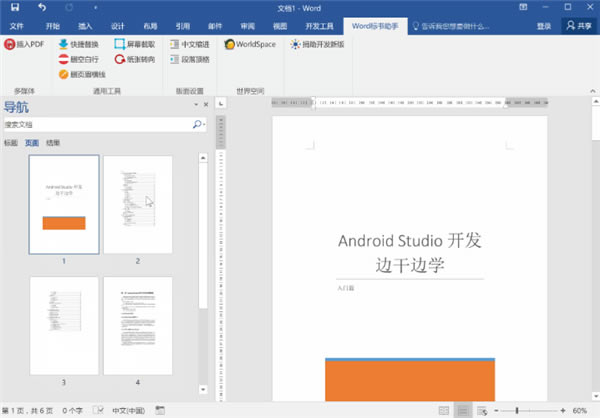Open the 邮件 Mailings tab

pos(215,26)
